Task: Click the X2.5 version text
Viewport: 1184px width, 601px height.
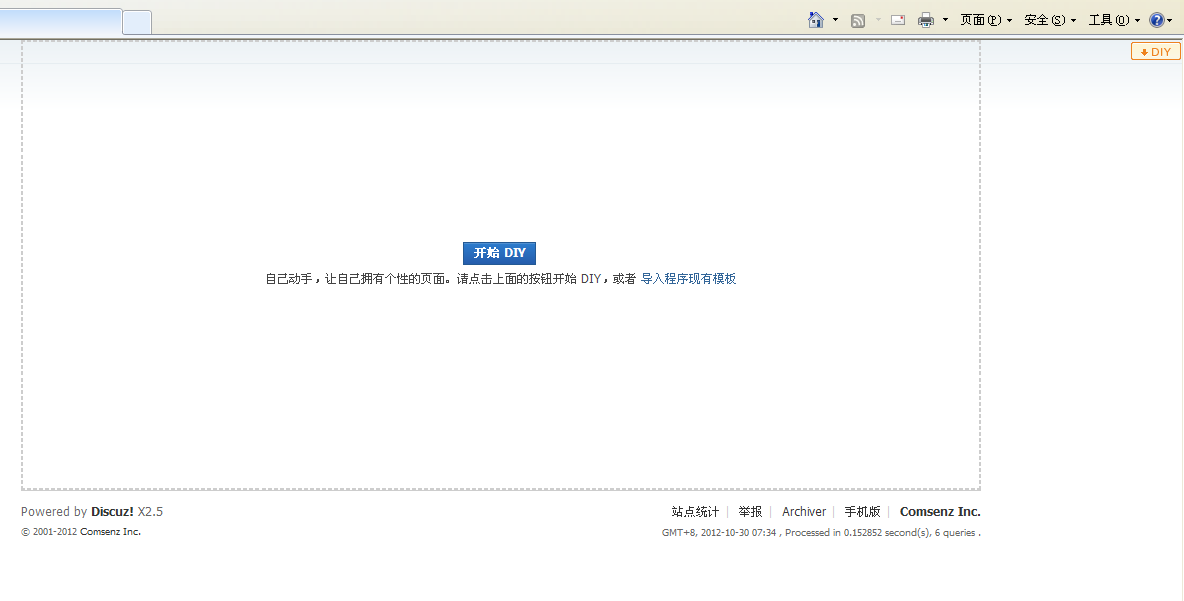Action: [150, 511]
